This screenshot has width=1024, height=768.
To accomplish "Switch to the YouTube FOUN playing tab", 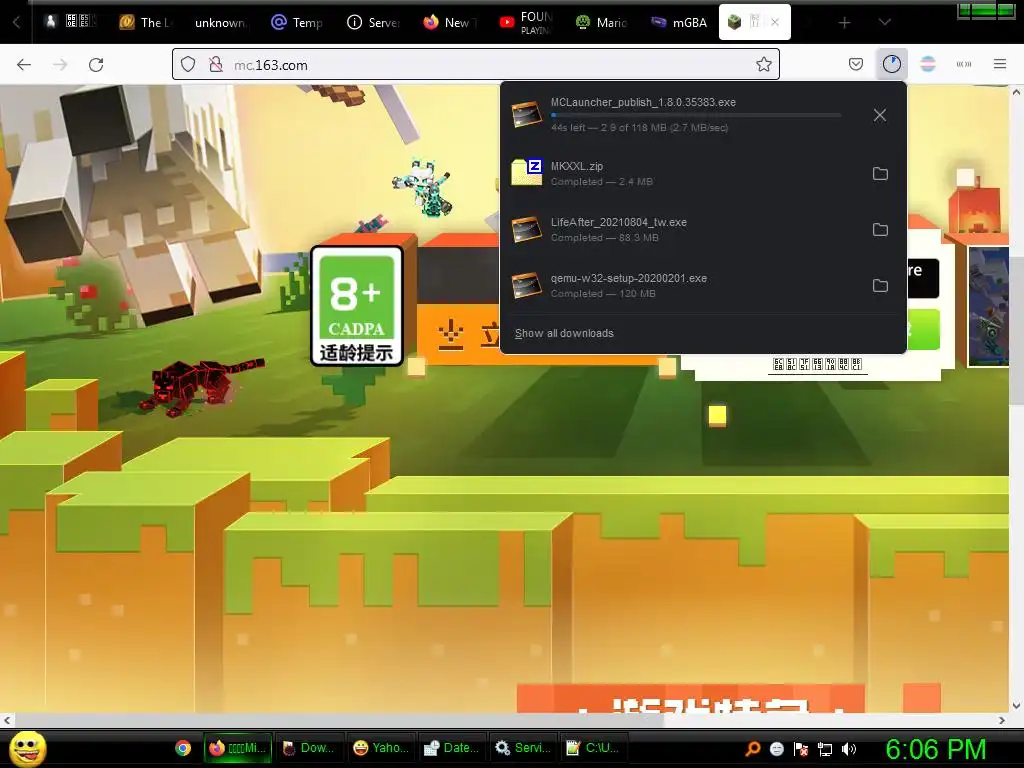I will coord(526,22).
